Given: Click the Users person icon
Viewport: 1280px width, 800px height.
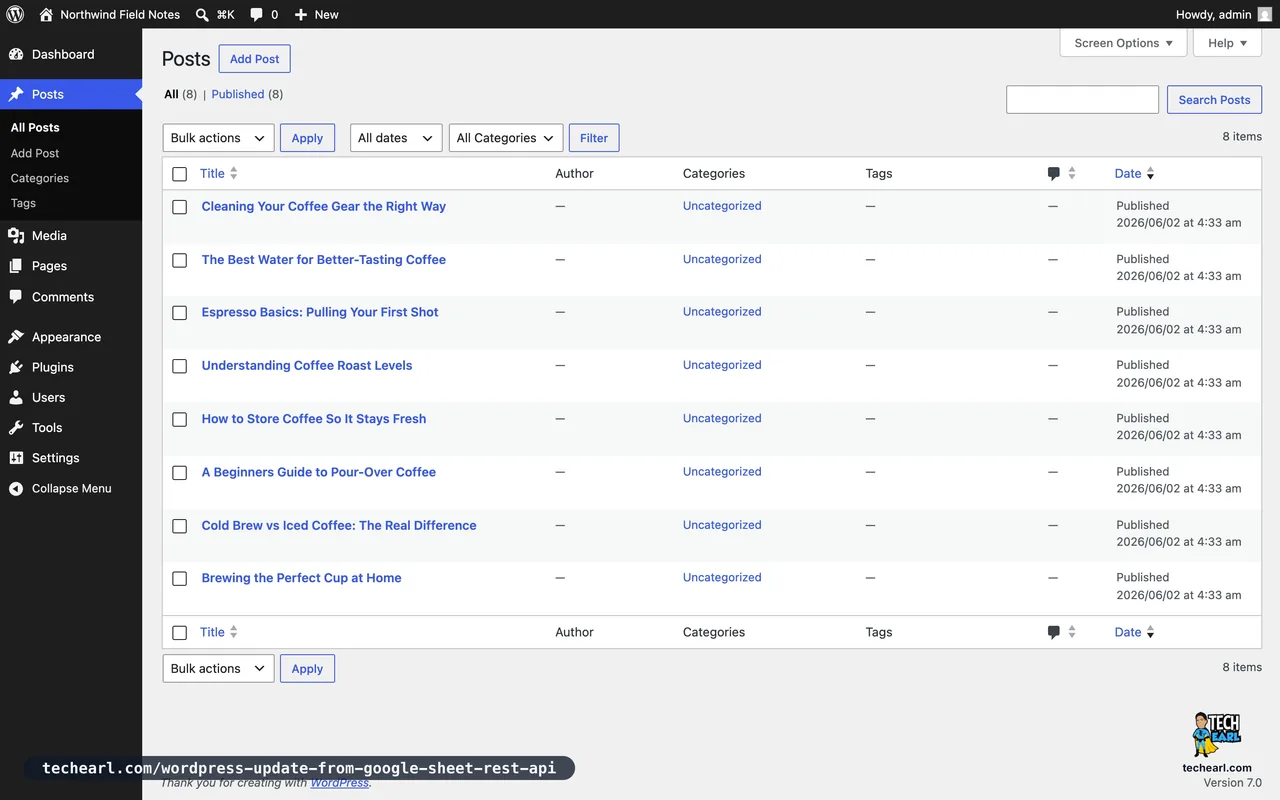Looking at the screenshot, I should tap(16, 397).
